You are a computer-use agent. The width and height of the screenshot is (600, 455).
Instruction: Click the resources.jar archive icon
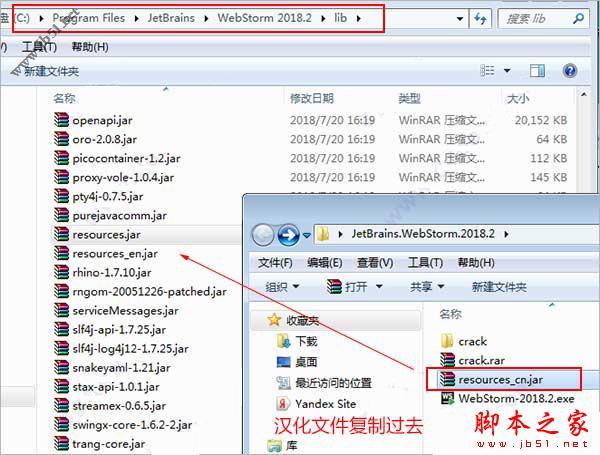click(61, 234)
